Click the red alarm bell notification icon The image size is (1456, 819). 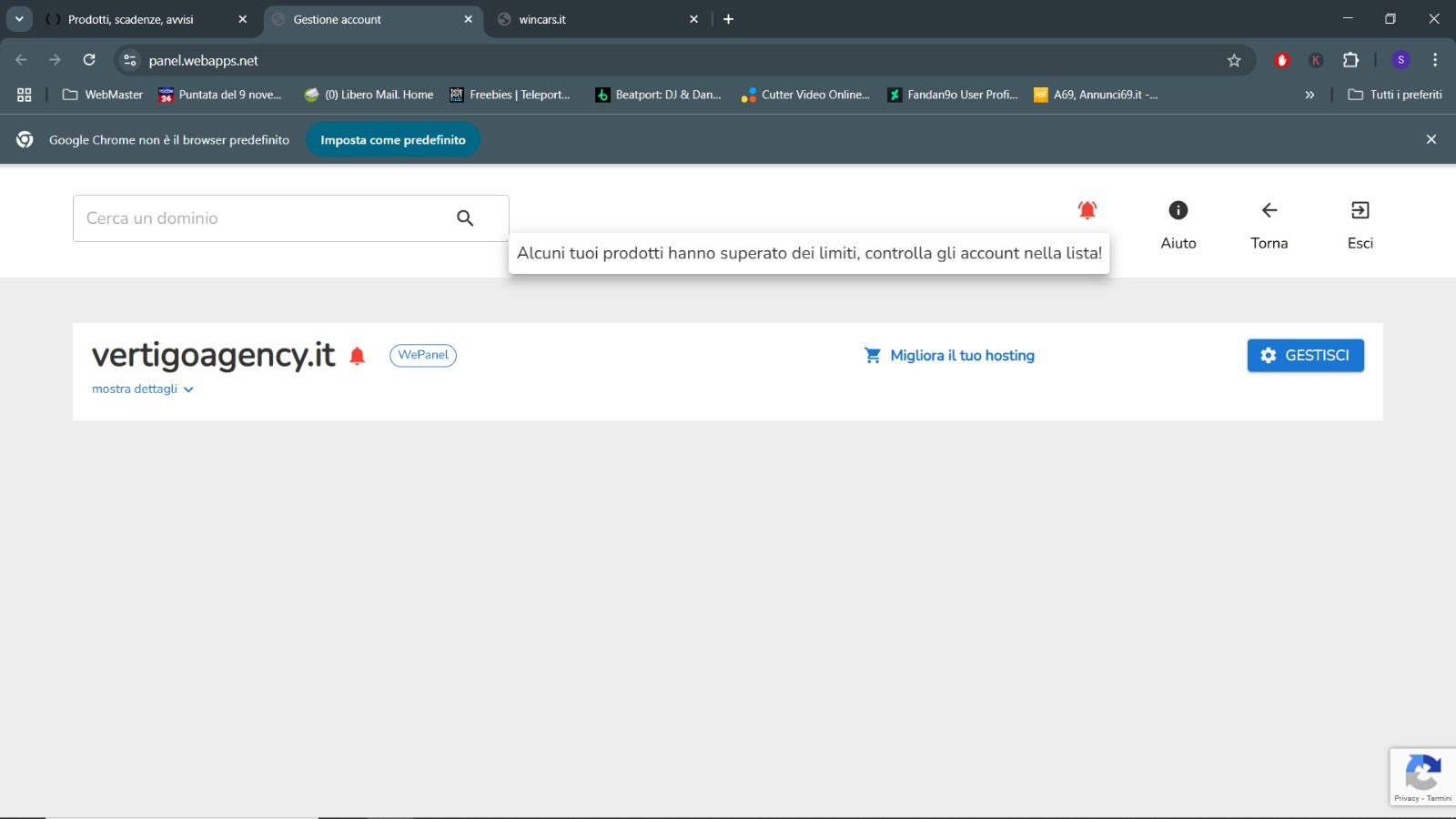tap(1087, 210)
